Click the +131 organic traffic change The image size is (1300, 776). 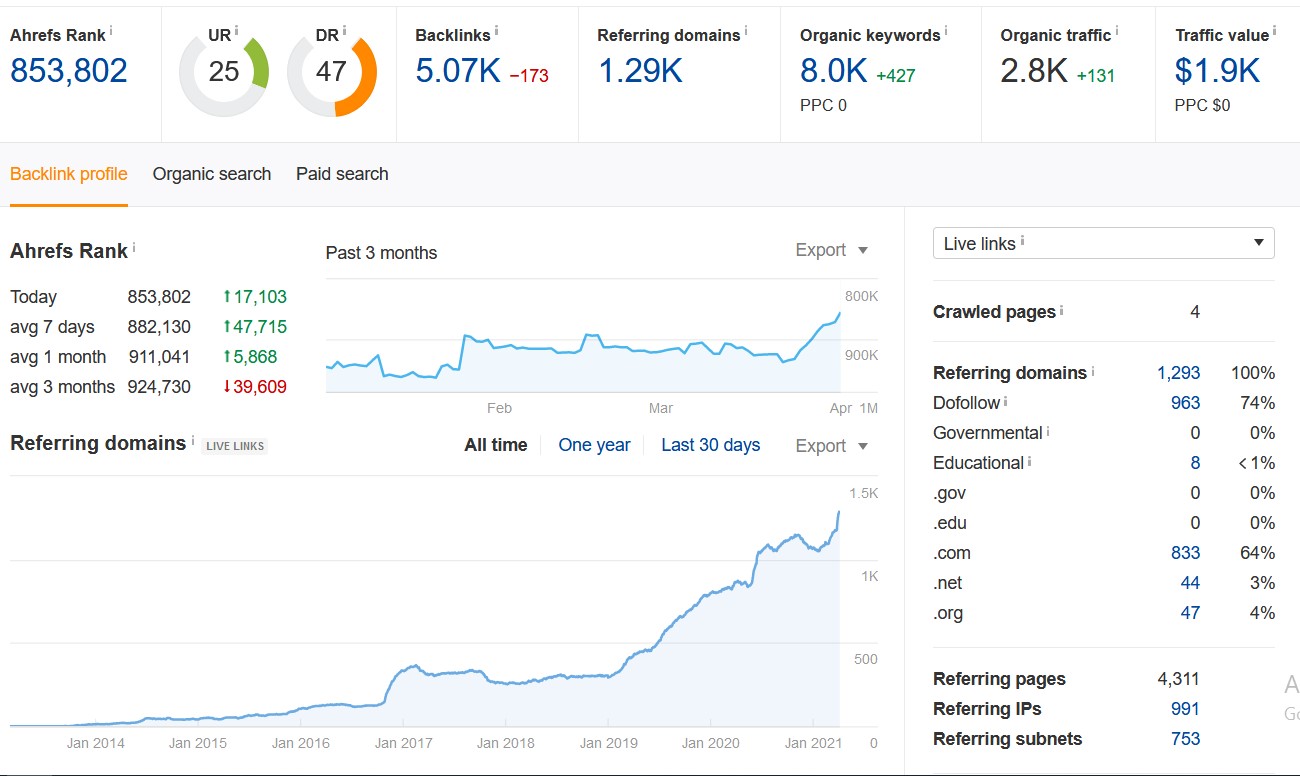coord(1096,75)
